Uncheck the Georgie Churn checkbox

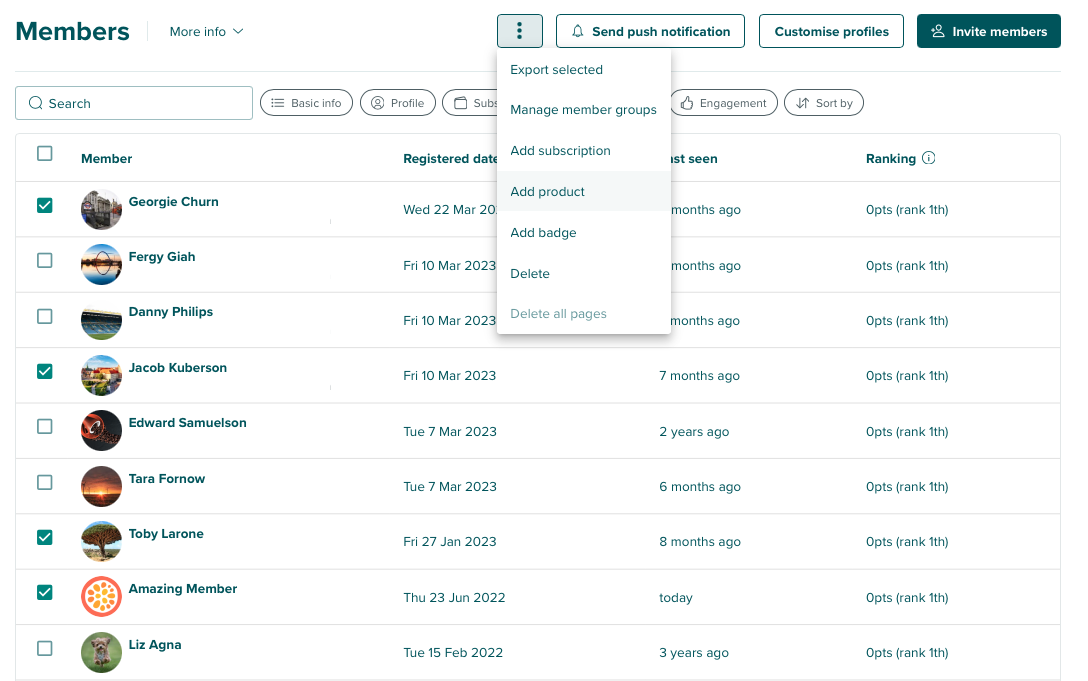(x=45, y=205)
